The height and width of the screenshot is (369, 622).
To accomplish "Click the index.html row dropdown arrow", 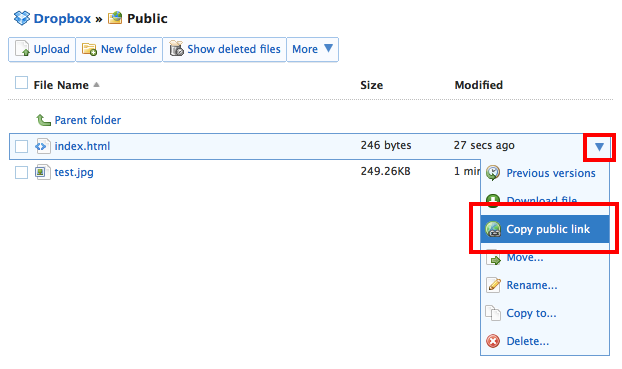I will 599,147.
